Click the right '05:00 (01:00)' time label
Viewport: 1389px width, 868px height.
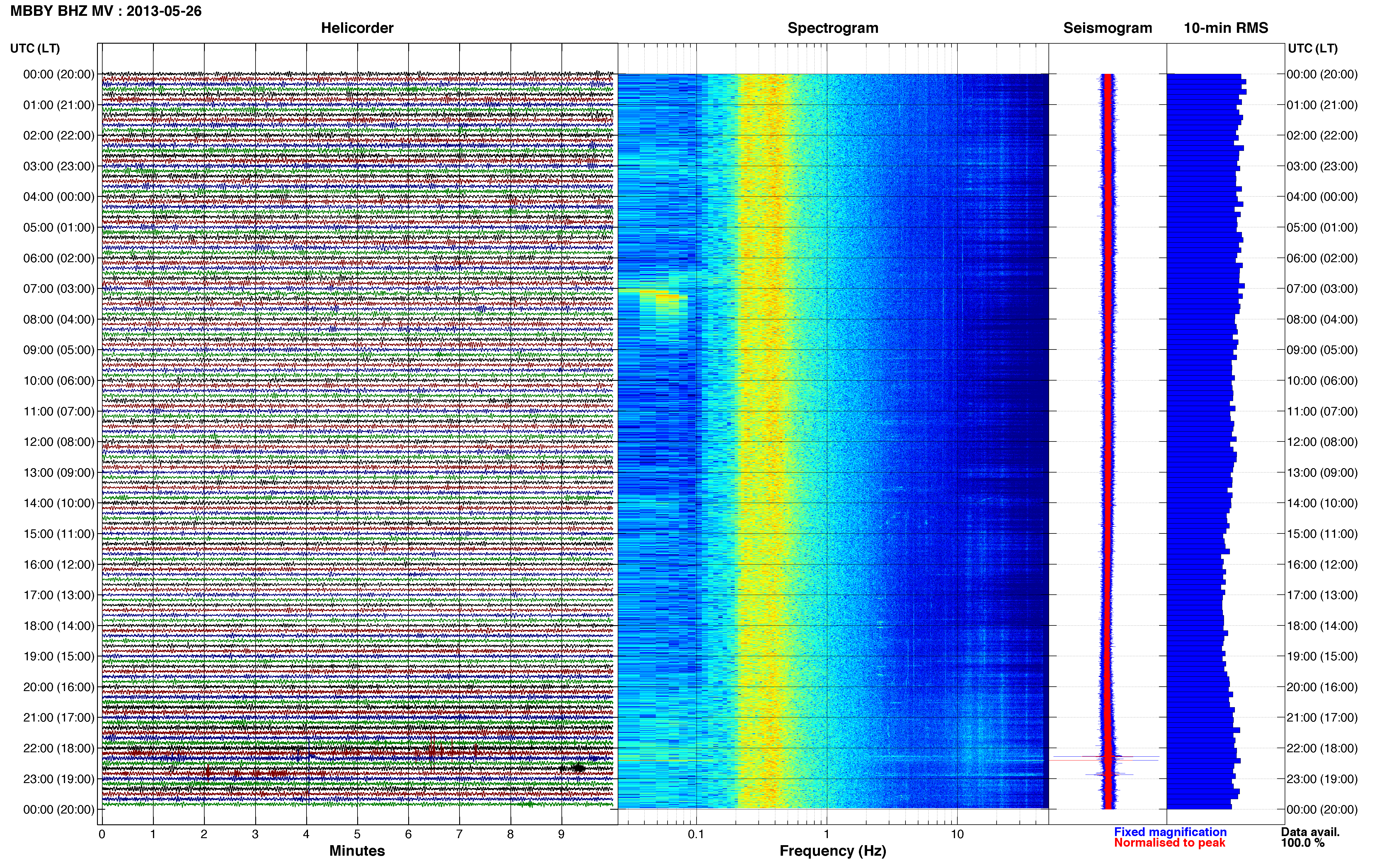(1322, 227)
